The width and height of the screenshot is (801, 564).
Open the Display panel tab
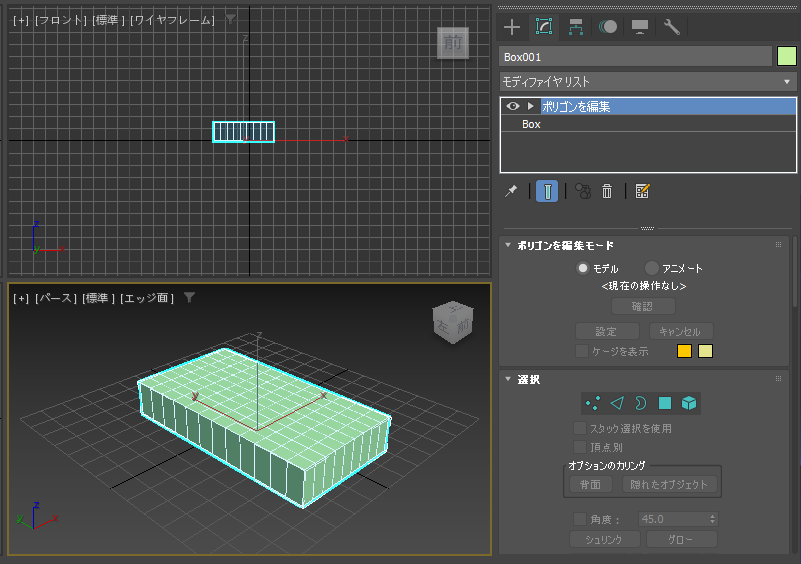pyautogui.click(x=640, y=27)
